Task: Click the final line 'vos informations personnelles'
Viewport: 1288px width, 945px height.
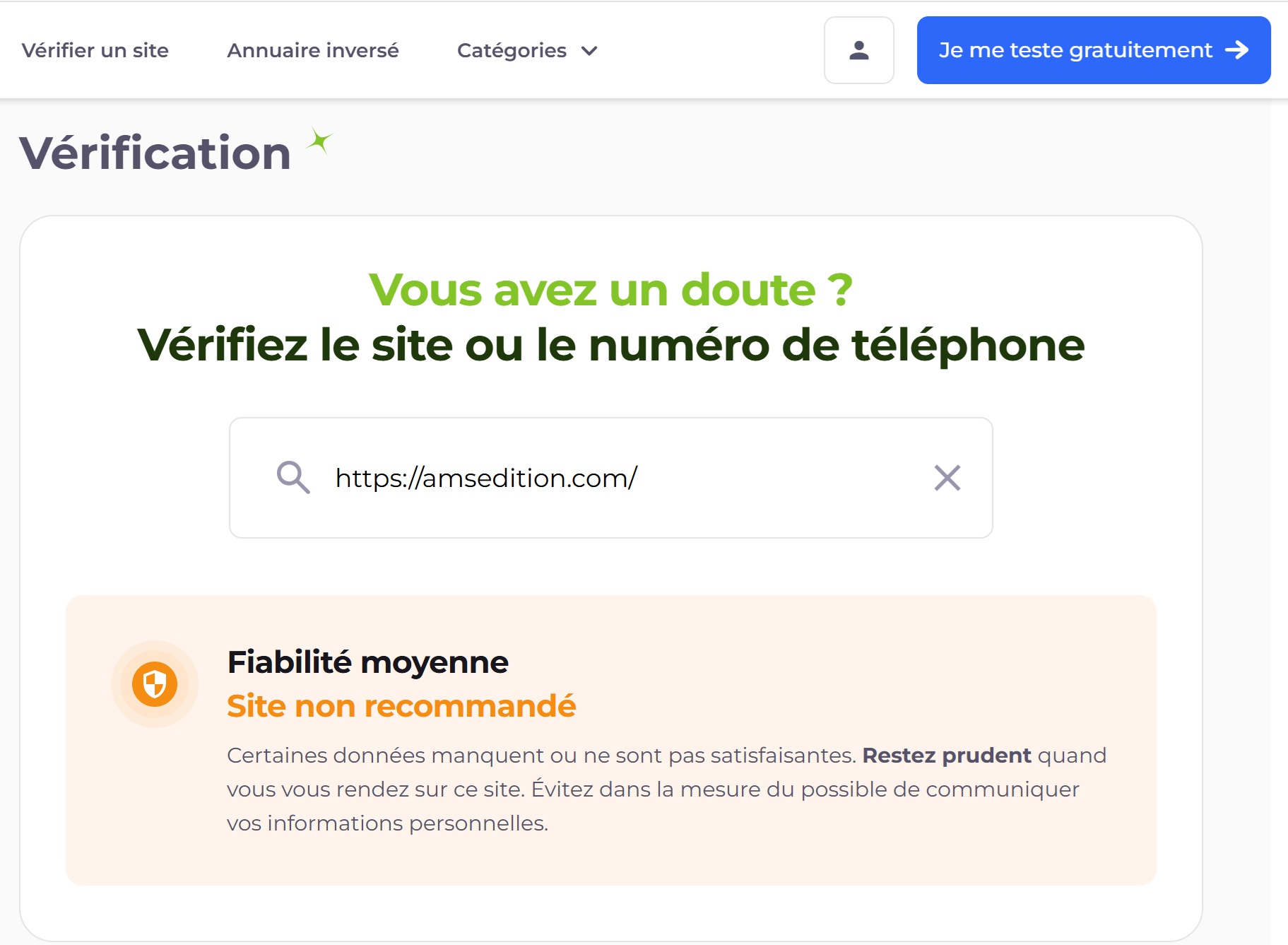Action: (387, 823)
